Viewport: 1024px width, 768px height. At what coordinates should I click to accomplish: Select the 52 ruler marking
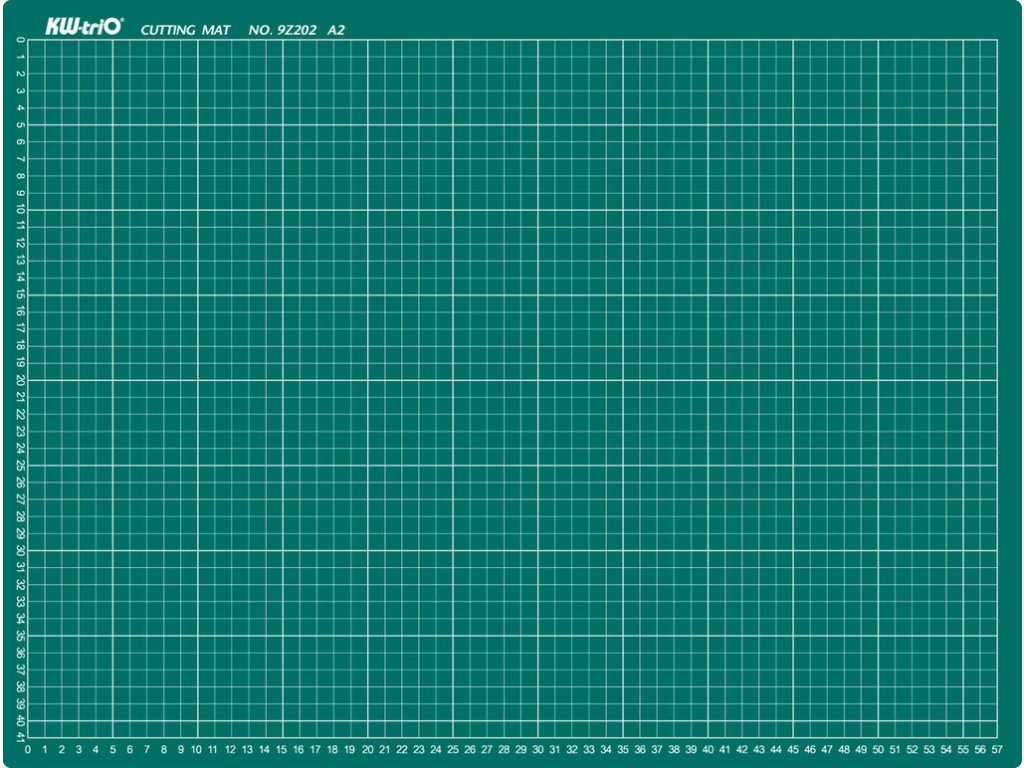(x=912, y=750)
